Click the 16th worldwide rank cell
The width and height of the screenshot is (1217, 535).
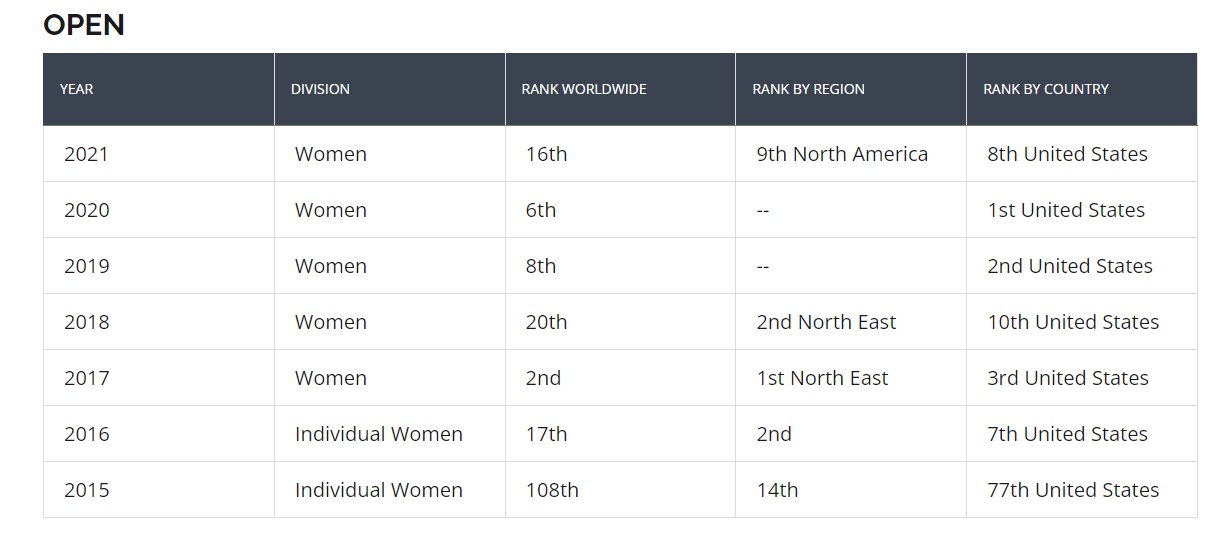[546, 154]
